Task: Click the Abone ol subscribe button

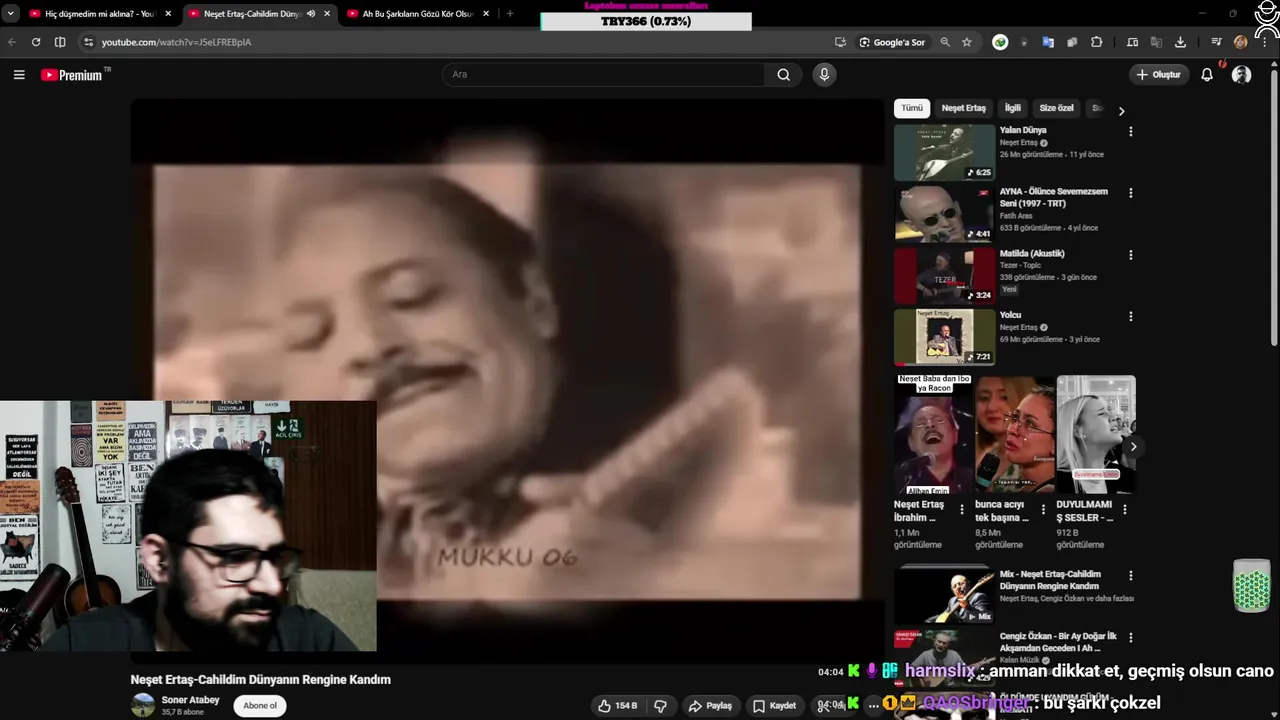Action: (x=260, y=706)
